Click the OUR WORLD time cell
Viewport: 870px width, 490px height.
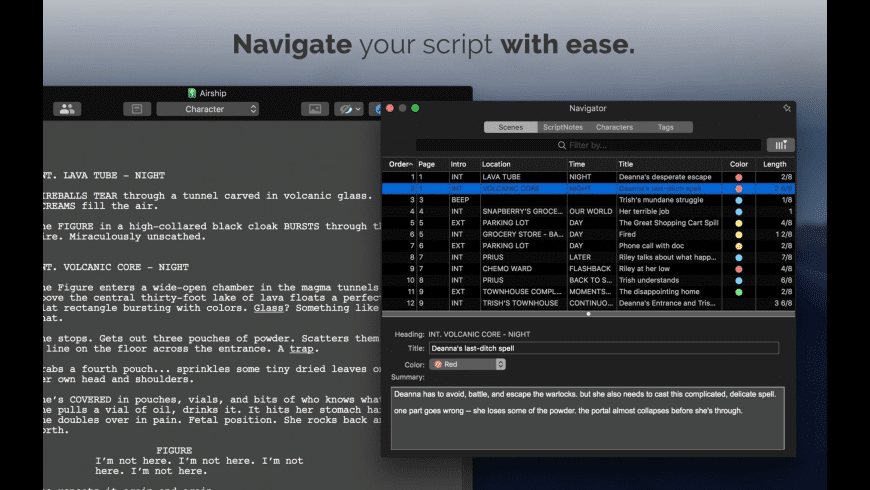pos(591,211)
